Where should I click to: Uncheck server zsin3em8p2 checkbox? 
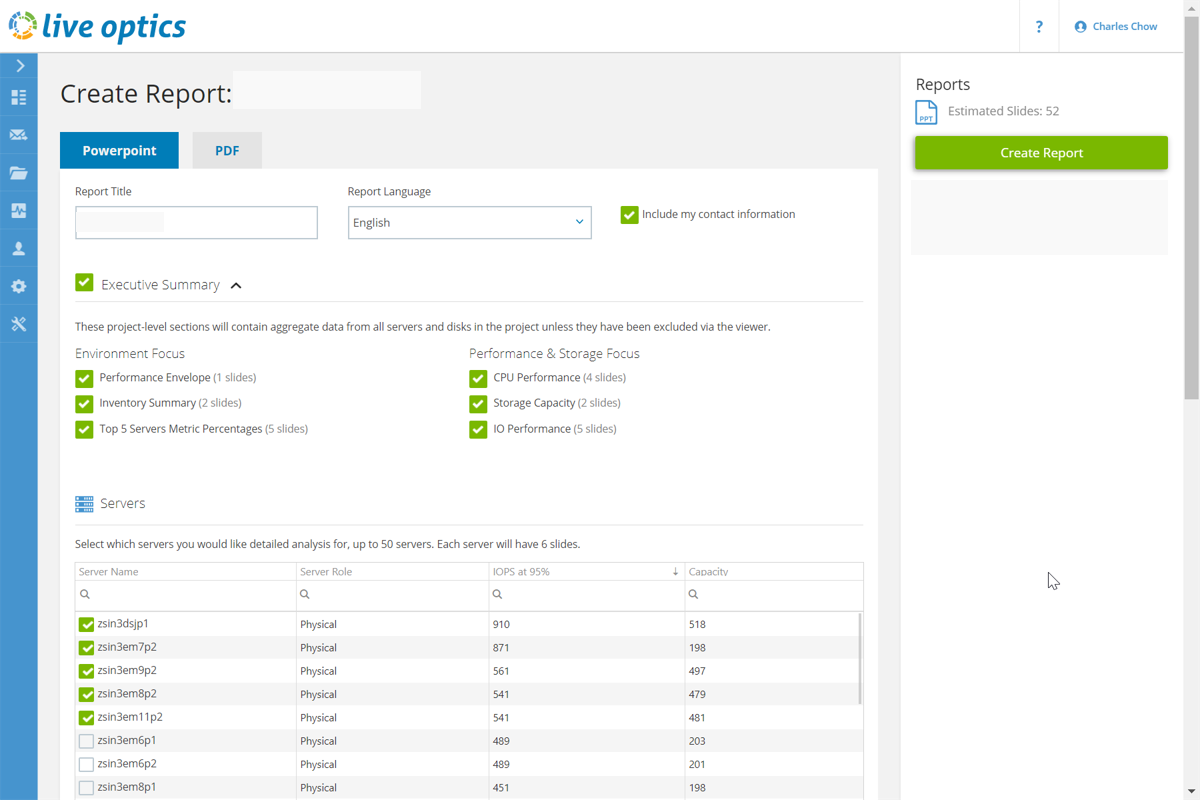86,694
